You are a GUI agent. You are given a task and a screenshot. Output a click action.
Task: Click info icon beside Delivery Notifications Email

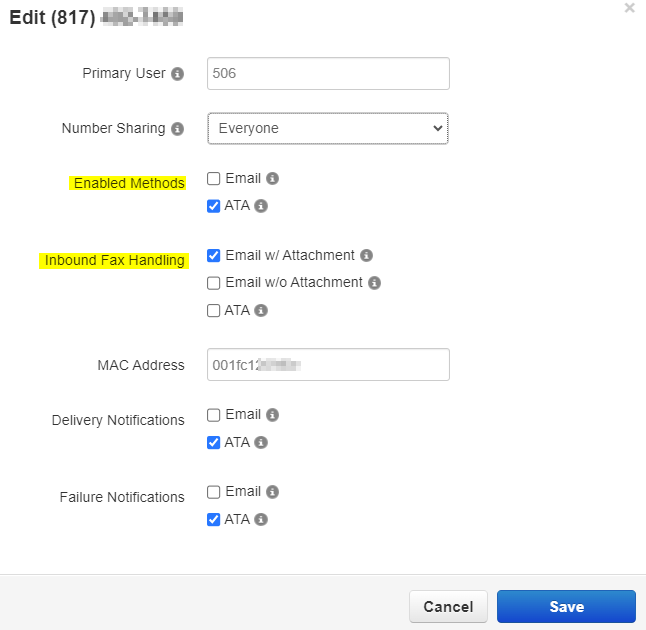click(x=273, y=415)
